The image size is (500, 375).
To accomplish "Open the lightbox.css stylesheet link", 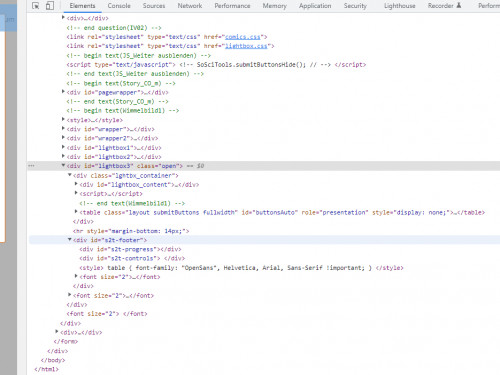I will point(246,46).
